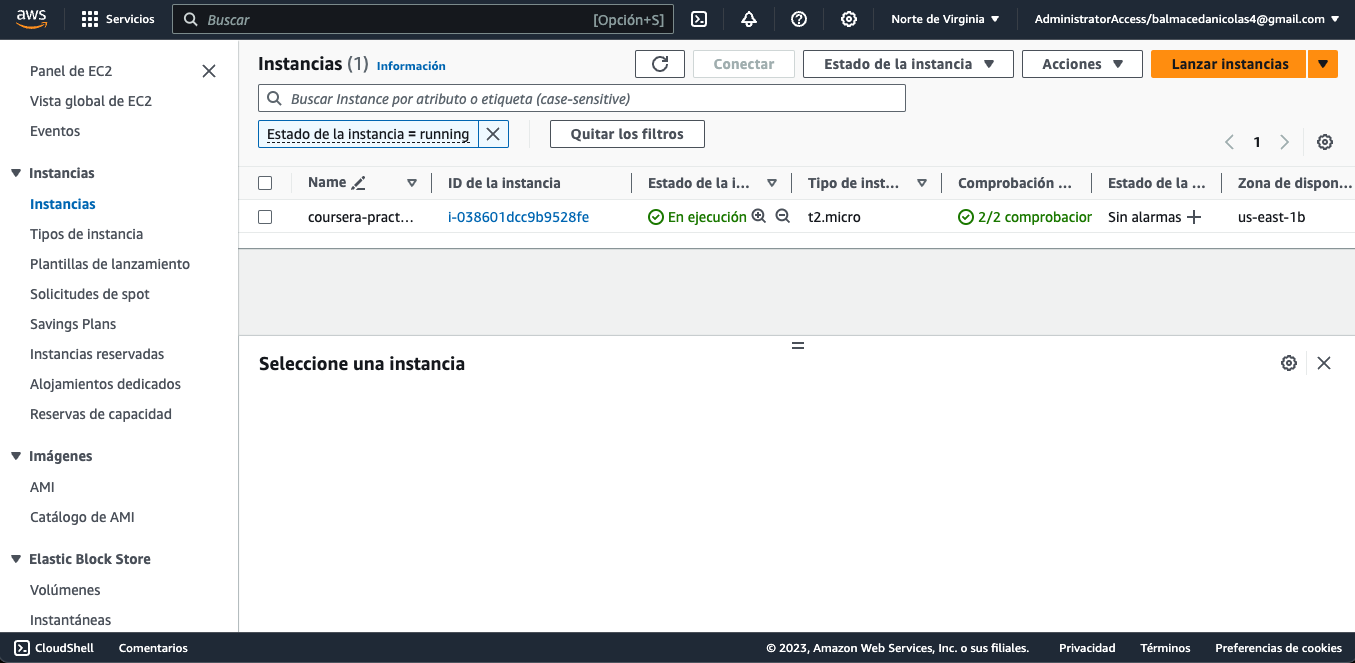The width and height of the screenshot is (1355, 663).
Task: Open Plantillas de lanzamiento
Action: tap(110, 264)
